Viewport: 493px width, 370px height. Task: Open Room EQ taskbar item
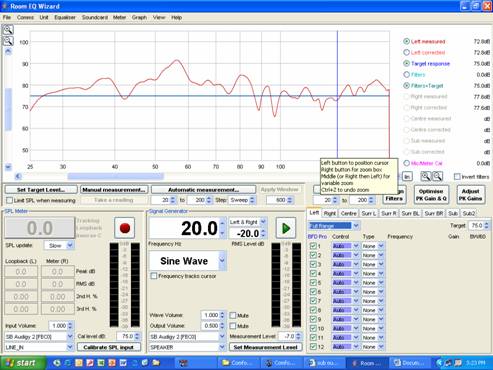click(367, 363)
